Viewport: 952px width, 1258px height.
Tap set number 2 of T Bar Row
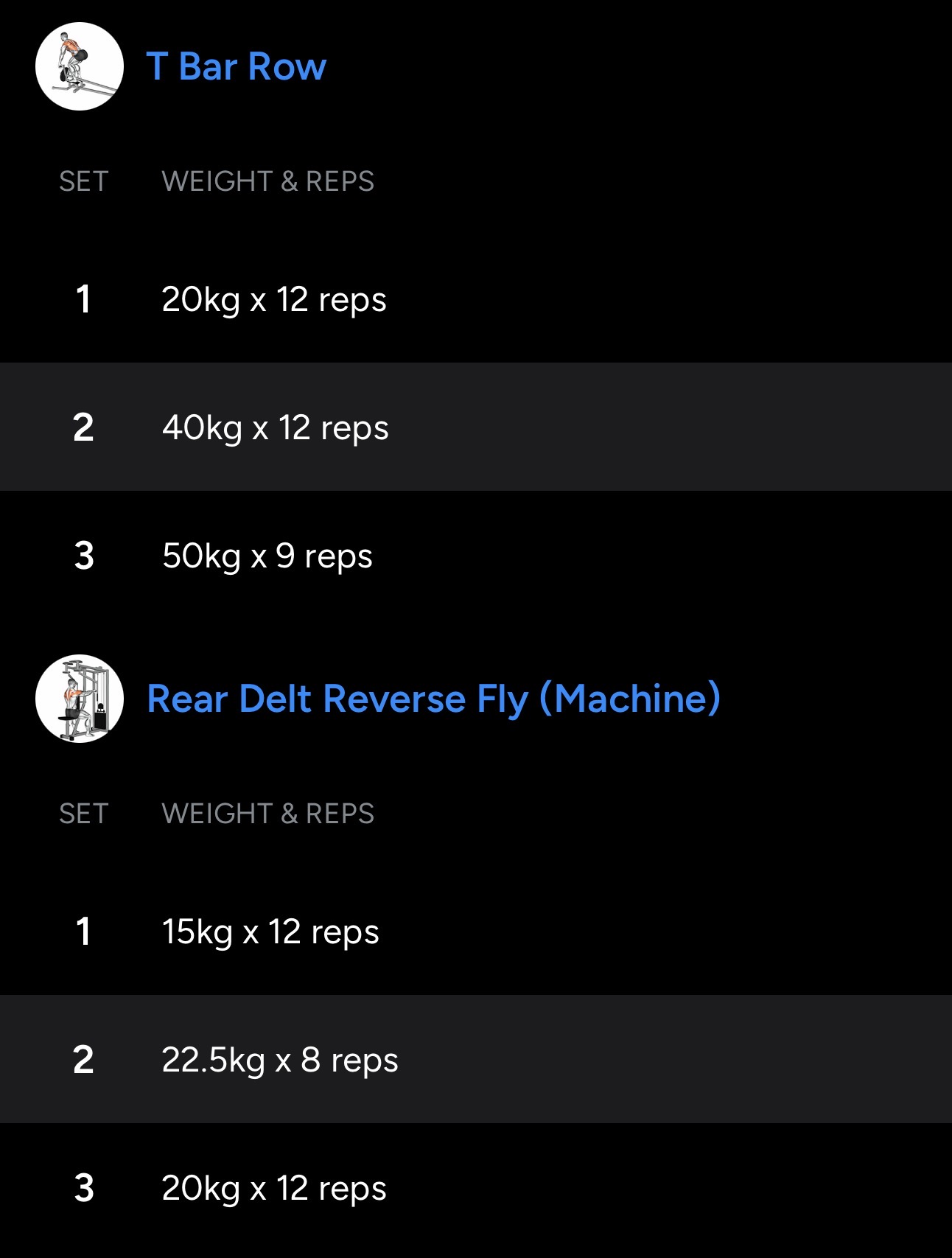[x=83, y=428]
